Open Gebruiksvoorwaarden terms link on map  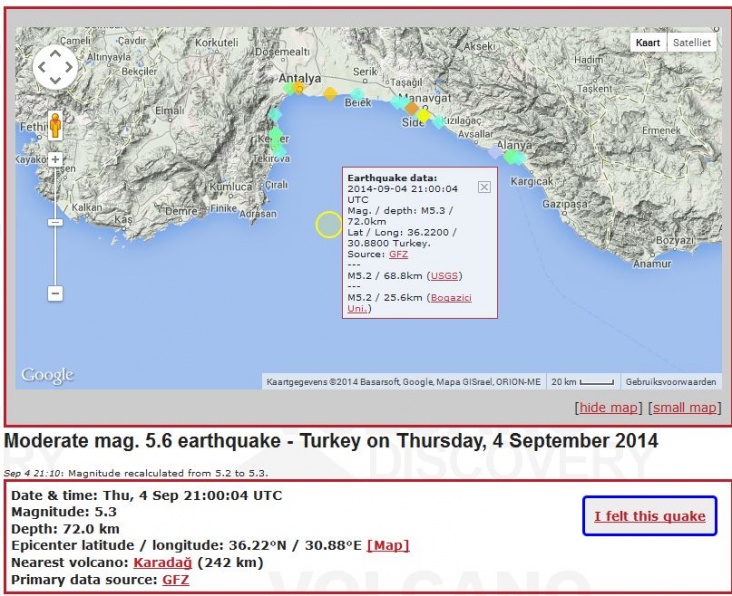(670, 382)
